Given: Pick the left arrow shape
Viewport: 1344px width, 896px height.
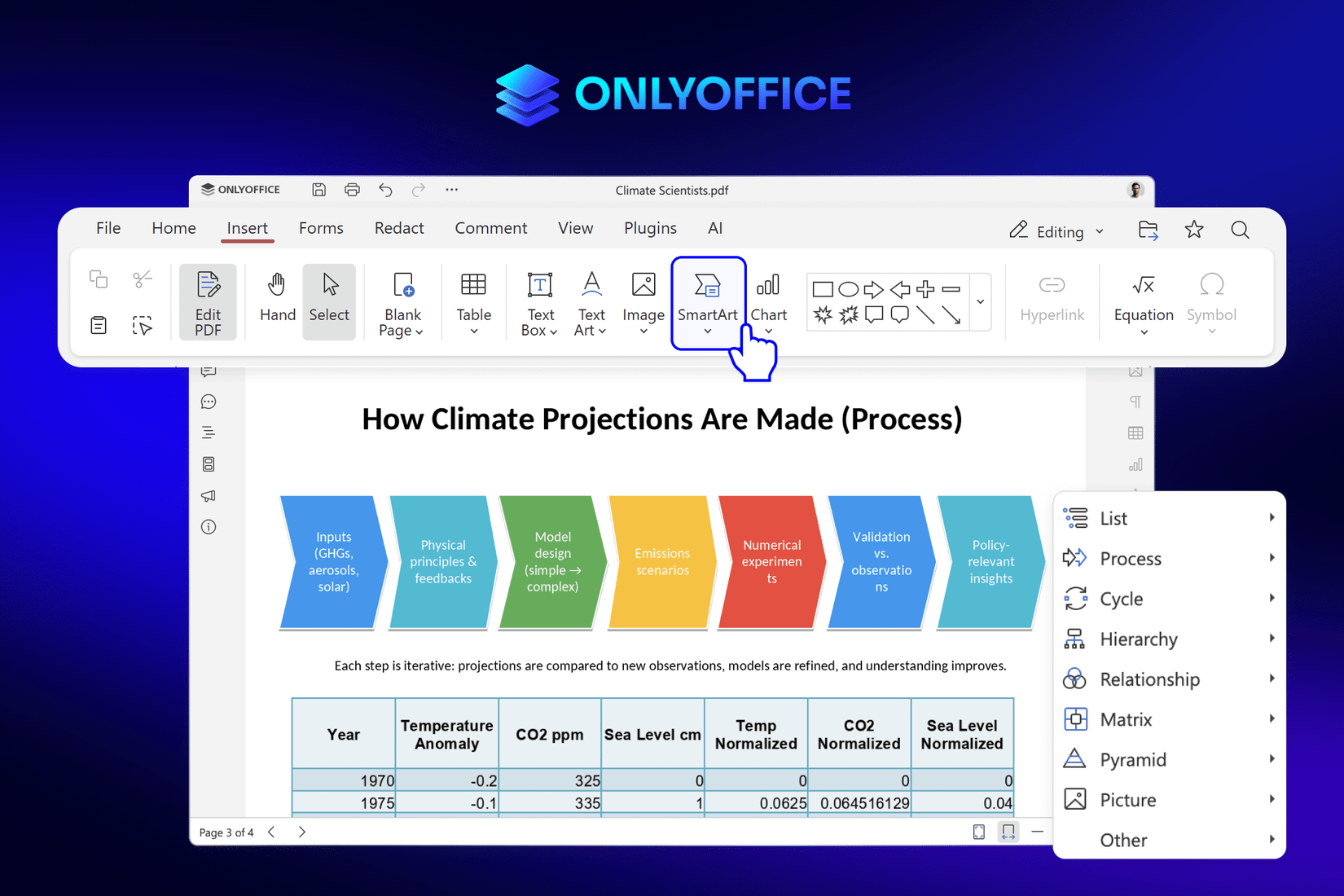Looking at the screenshot, I should [900, 289].
